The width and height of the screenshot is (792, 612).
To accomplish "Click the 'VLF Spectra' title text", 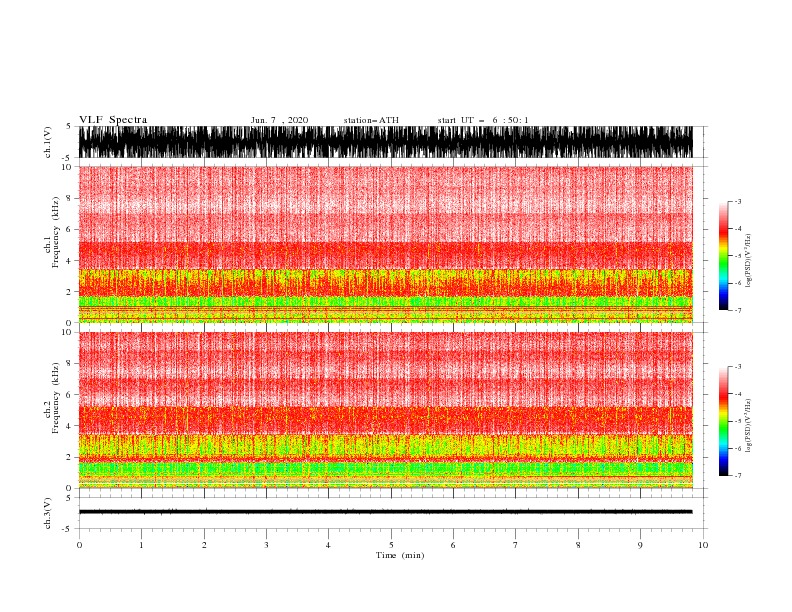I will pyautogui.click(x=113, y=120).
